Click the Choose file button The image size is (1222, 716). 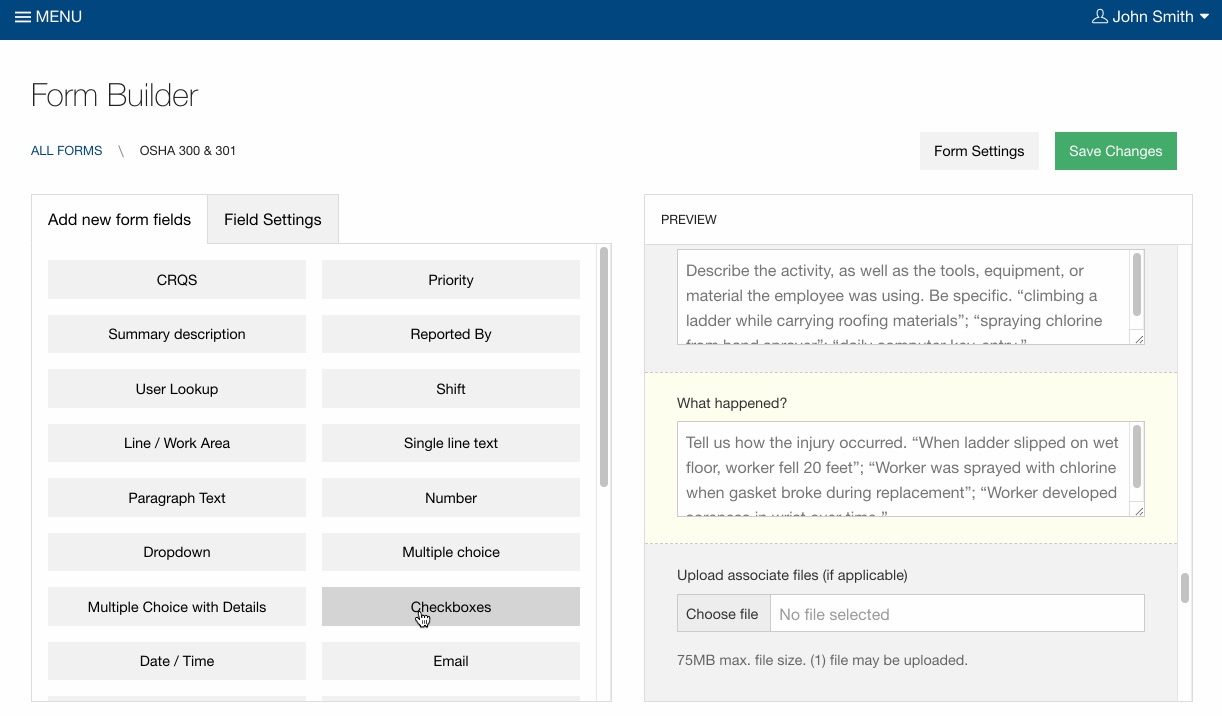coord(723,614)
